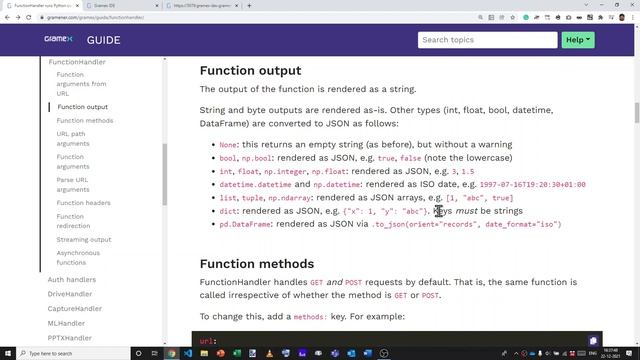
Task: Go to Function output in sidebar
Action: point(82,107)
